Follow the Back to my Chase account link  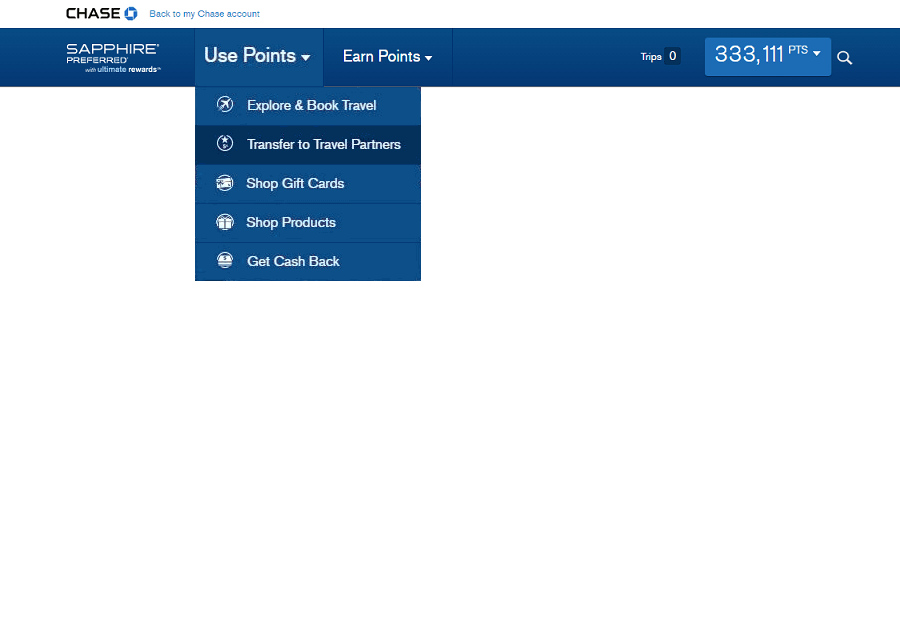tap(204, 14)
